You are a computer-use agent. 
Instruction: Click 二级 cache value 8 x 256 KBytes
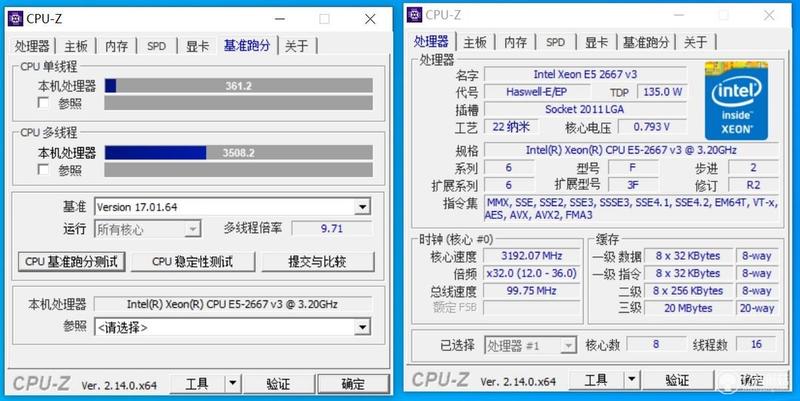688,291
